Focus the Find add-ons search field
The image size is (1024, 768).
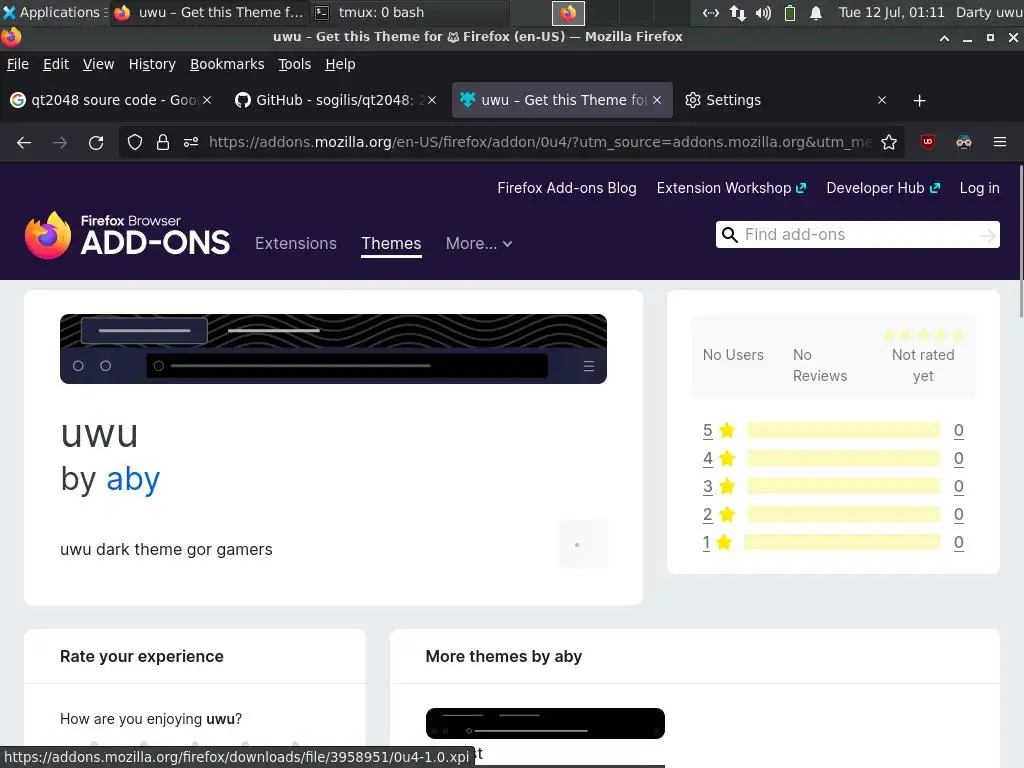(859, 235)
